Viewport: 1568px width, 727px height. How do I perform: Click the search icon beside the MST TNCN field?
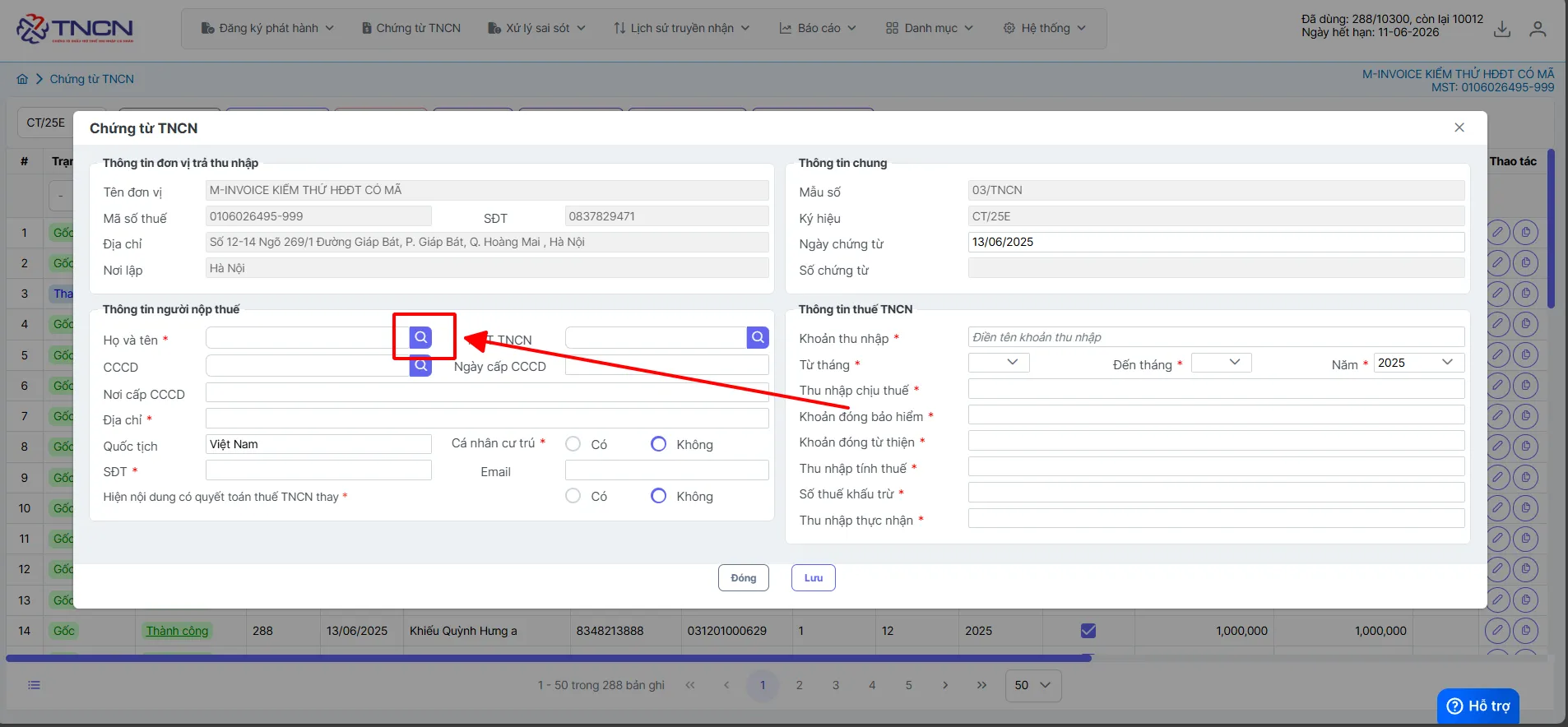pyautogui.click(x=758, y=337)
